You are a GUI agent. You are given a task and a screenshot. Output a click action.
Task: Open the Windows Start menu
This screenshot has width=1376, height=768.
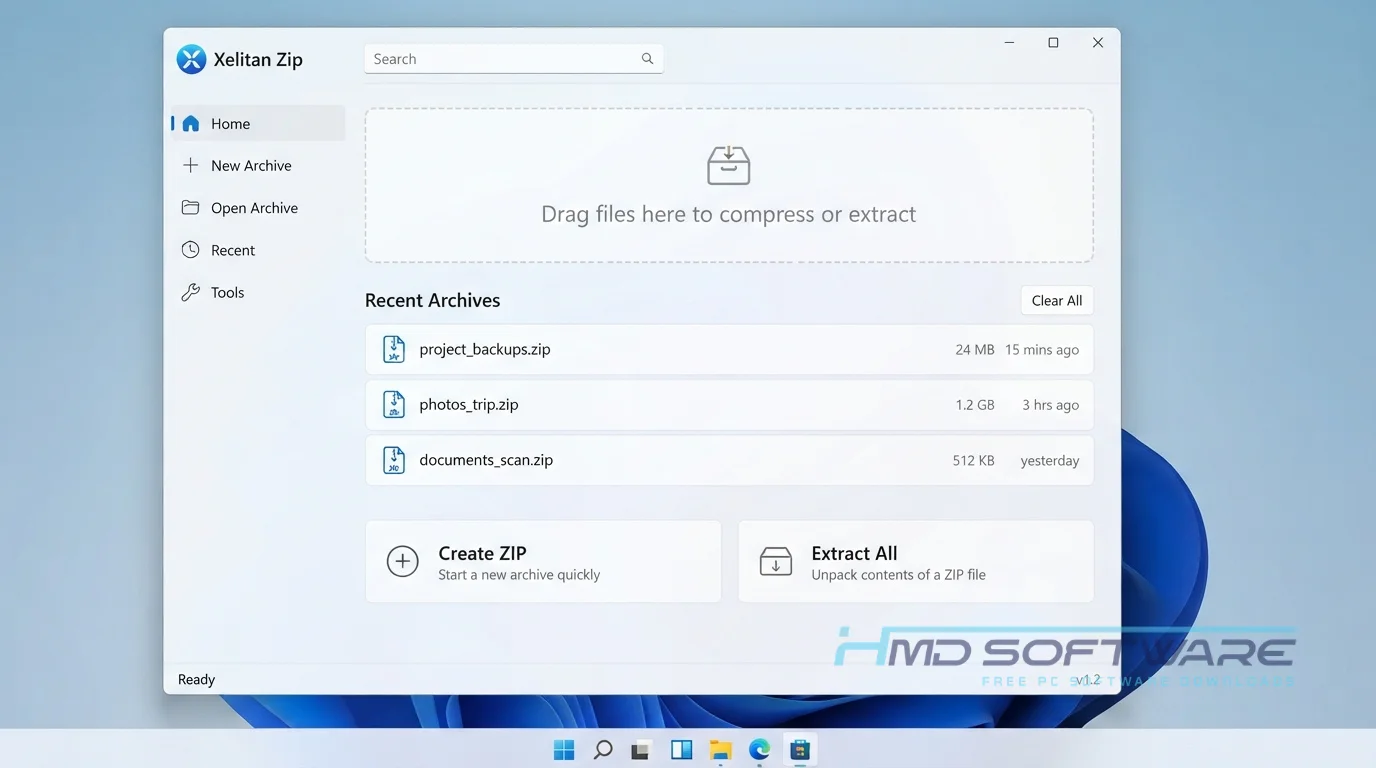click(x=564, y=750)
